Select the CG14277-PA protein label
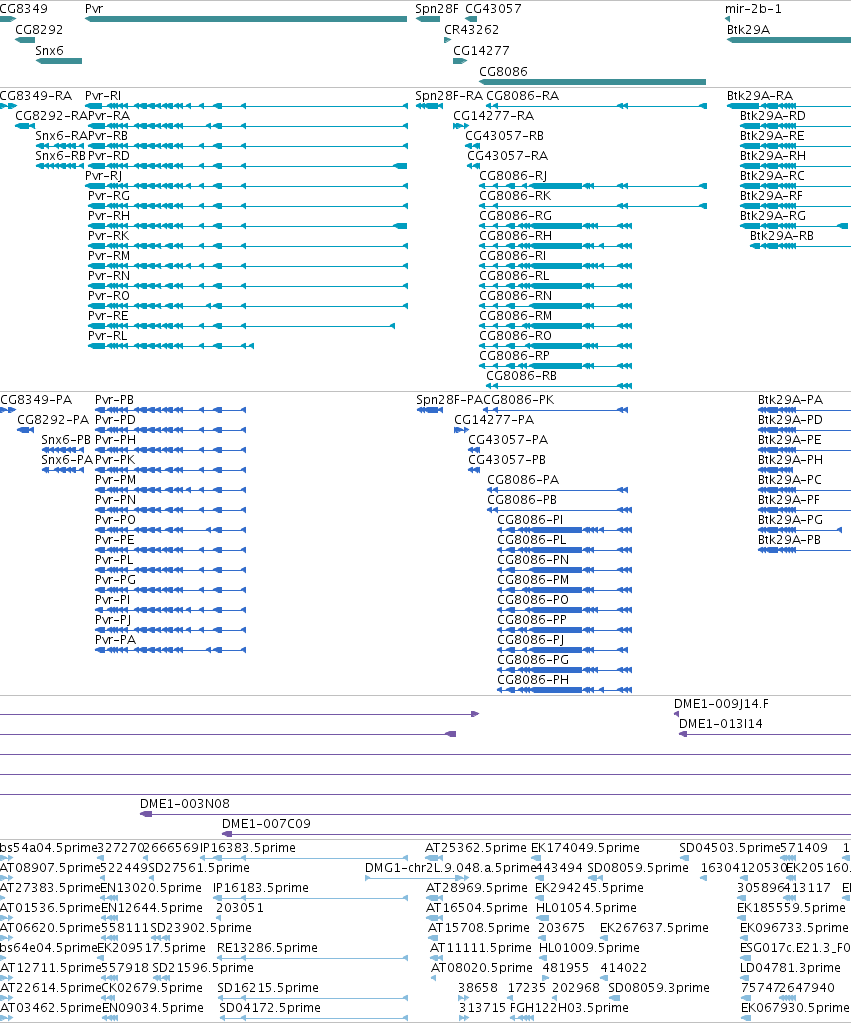851x1023 pixels. click(494, 420)
